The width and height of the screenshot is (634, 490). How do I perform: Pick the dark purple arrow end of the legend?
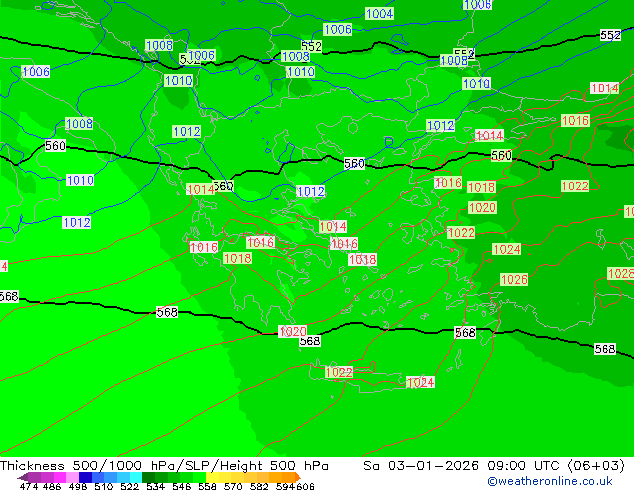23,477
